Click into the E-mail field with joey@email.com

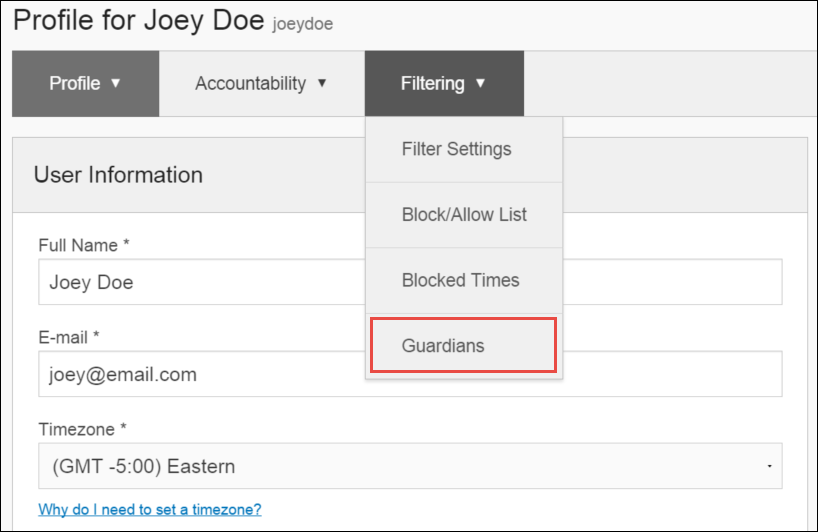coord(410,374)
